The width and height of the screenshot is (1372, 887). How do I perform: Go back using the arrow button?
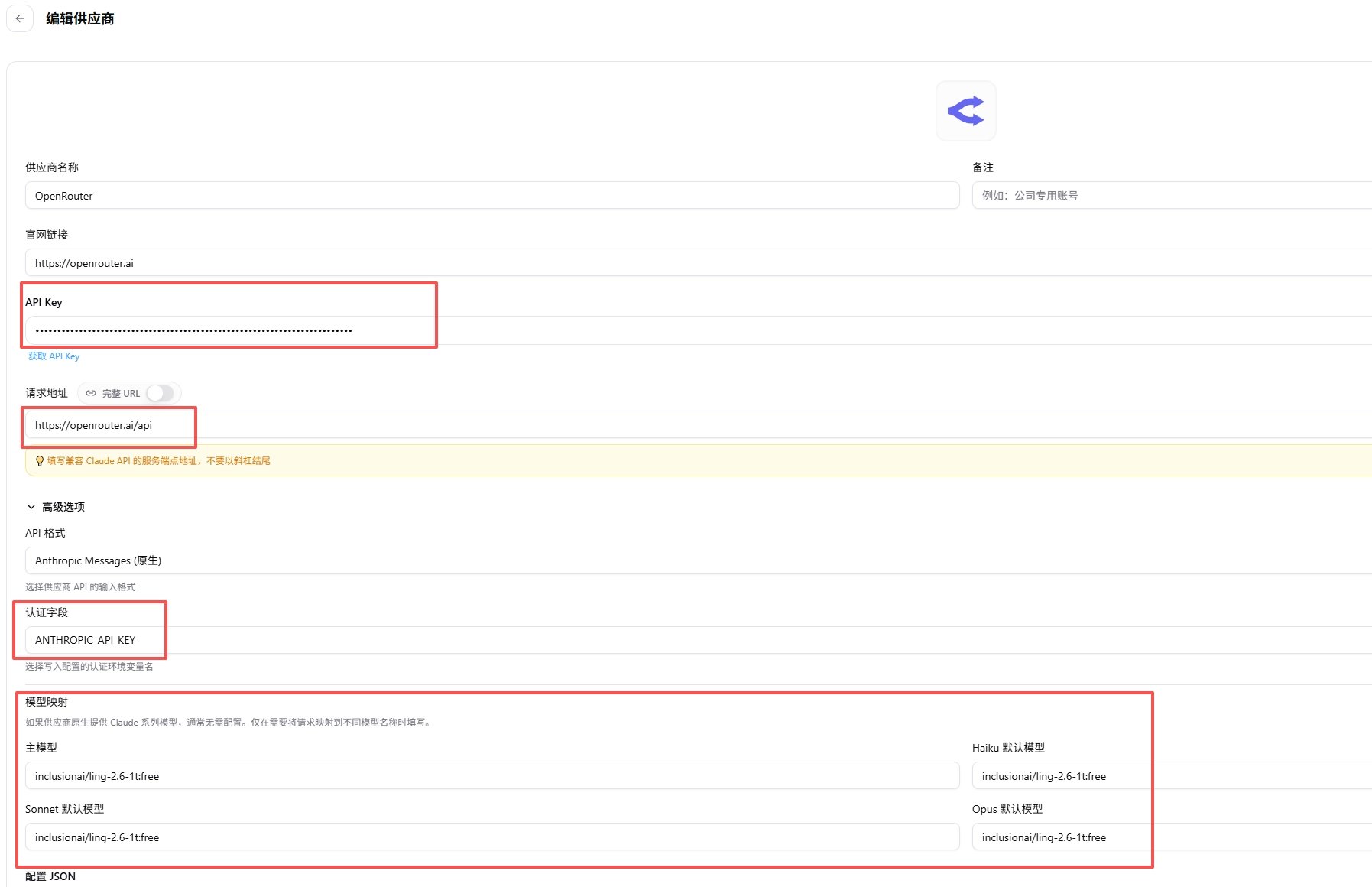20,18
